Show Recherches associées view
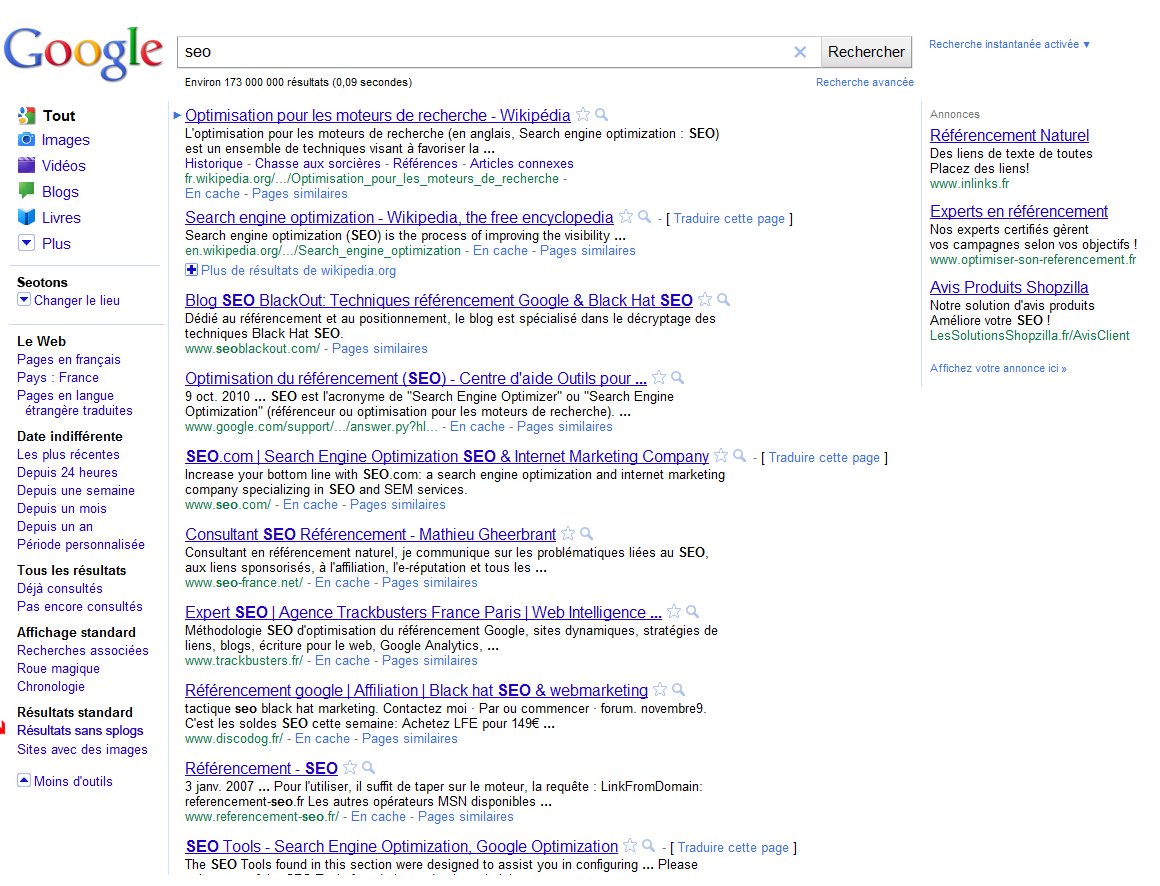1160x886 pixels. click(83, 650)
